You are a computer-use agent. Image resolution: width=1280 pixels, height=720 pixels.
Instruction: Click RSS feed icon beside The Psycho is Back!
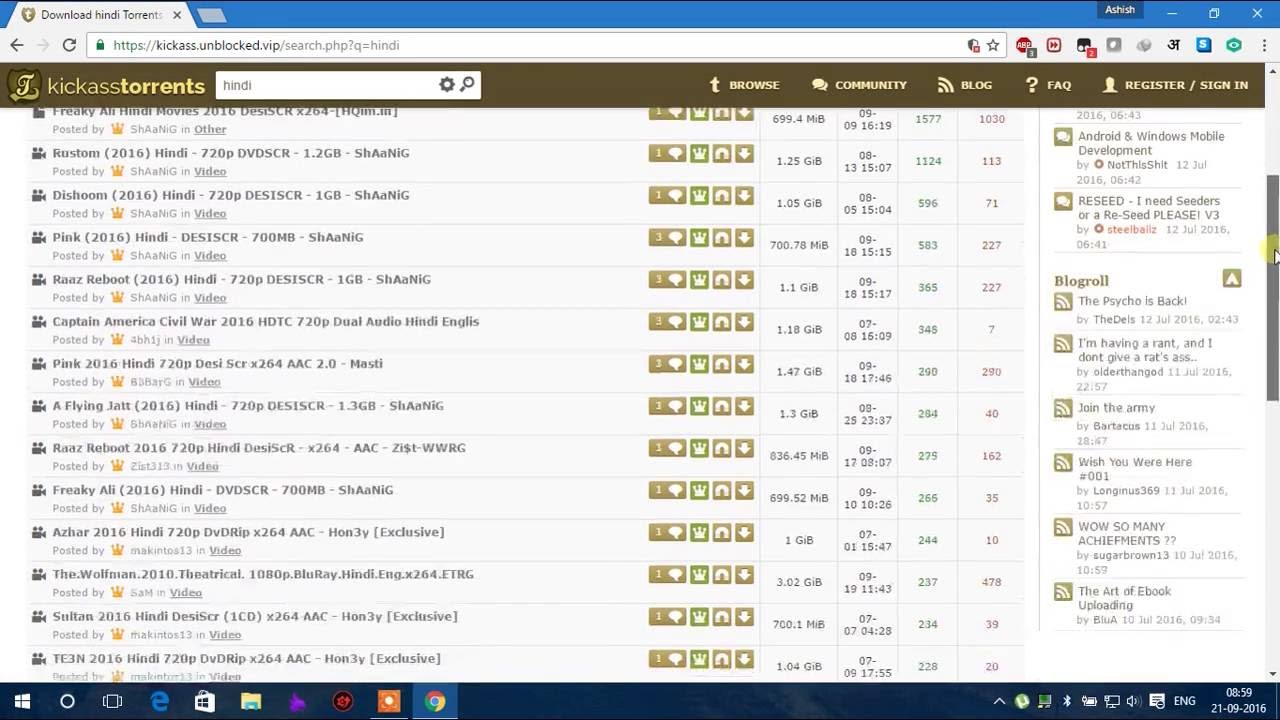[1063, 301]
